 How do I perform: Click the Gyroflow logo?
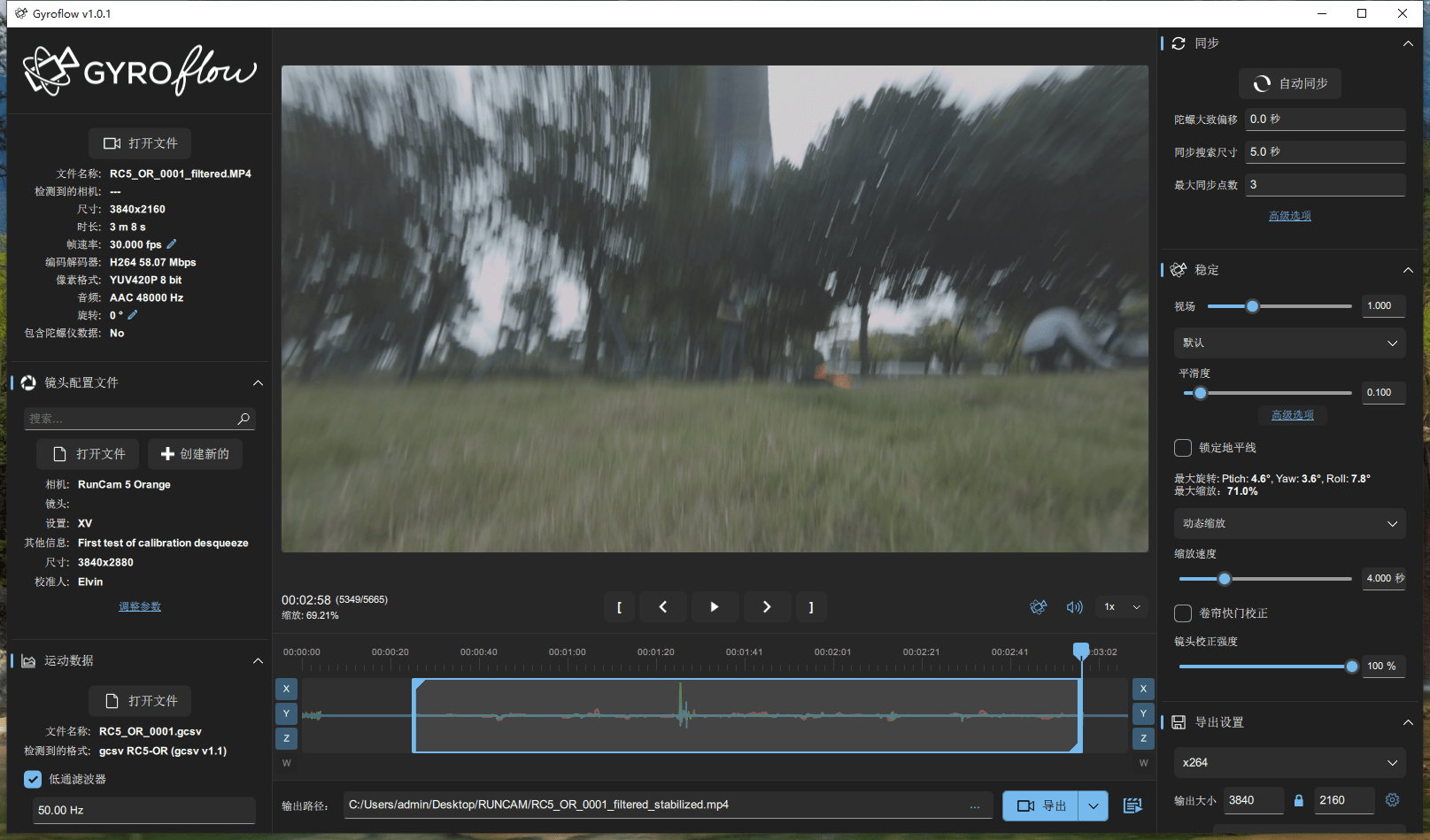[x=140, y=70]
